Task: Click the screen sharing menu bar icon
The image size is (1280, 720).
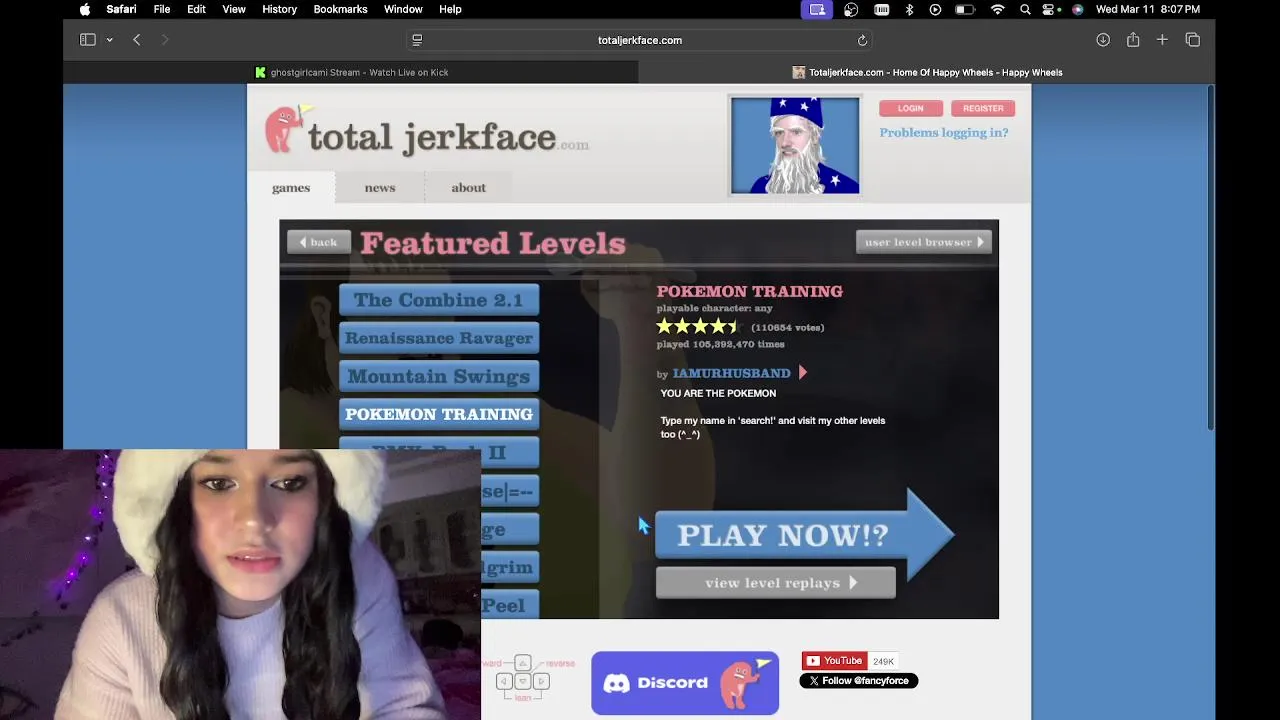Action: coord(817,9)
